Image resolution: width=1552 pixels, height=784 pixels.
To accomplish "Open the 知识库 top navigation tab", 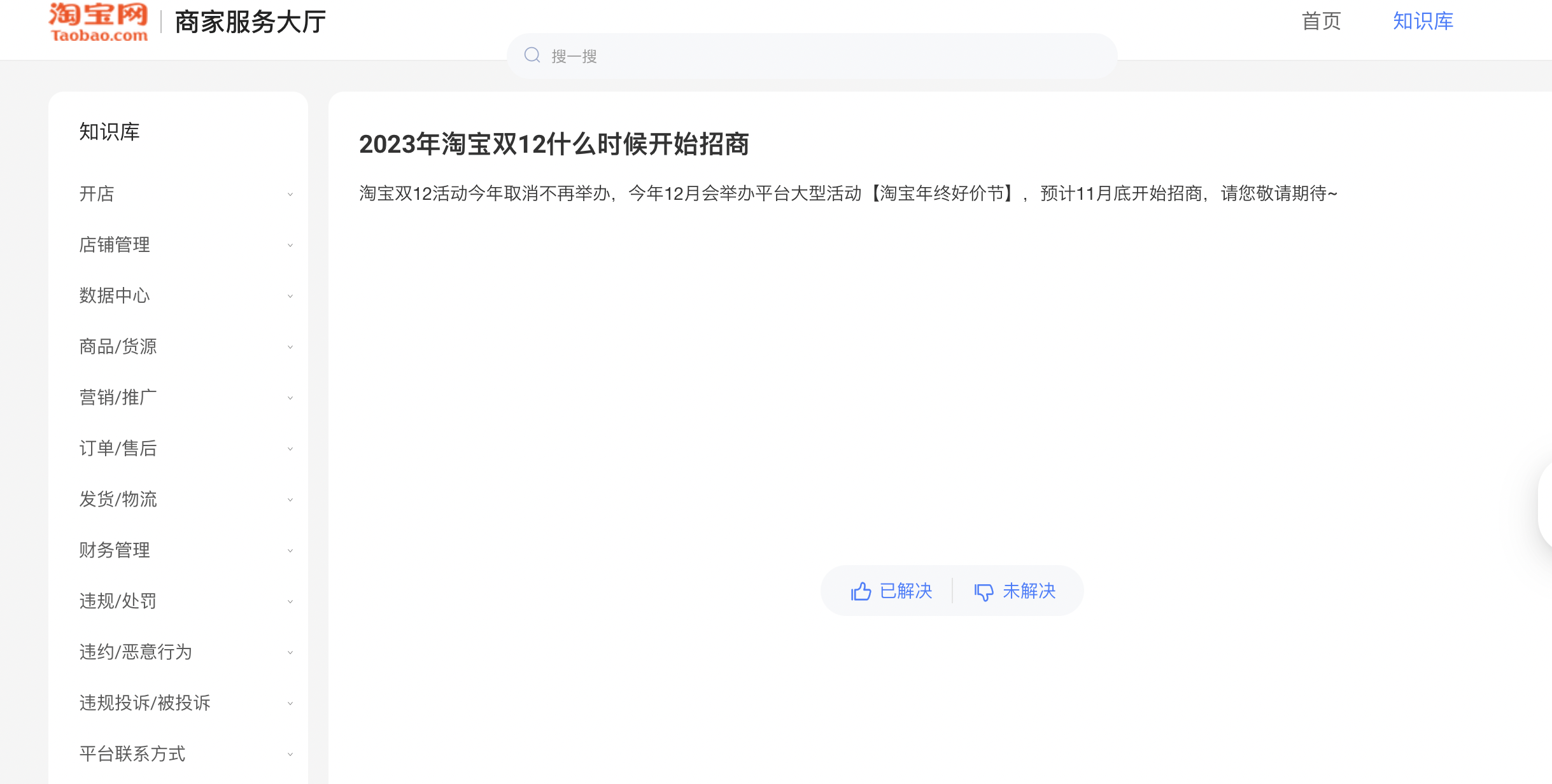I will tap(1423, 21).
